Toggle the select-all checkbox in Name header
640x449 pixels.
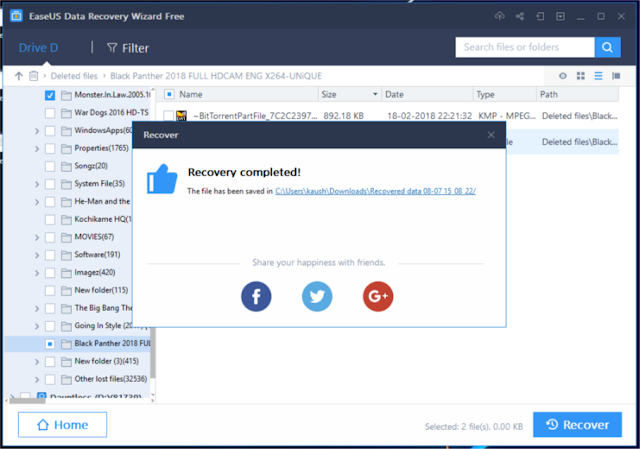(169, 94)
